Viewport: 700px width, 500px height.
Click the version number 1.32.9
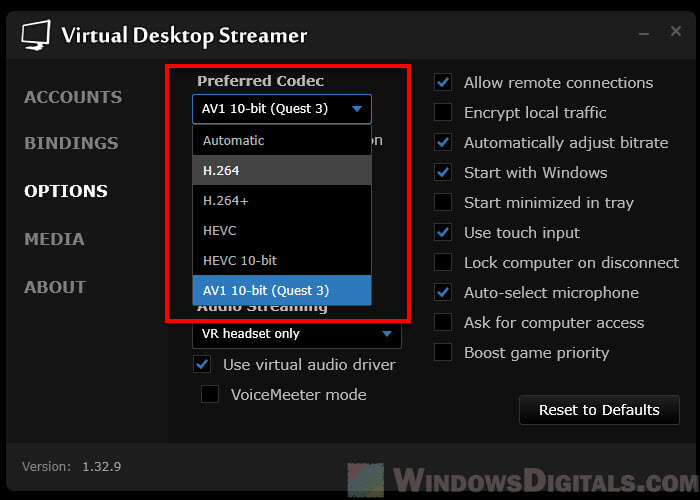102,467
